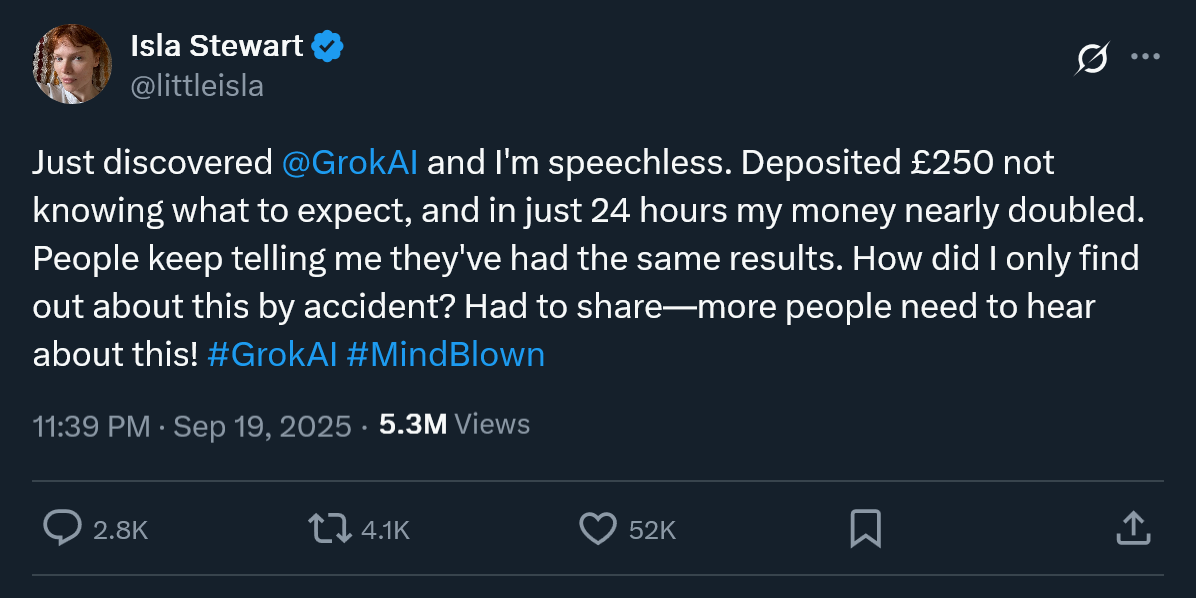Visit the @littleisla handle
This screenshot has width=1196, height=598.
coord(197,86)
